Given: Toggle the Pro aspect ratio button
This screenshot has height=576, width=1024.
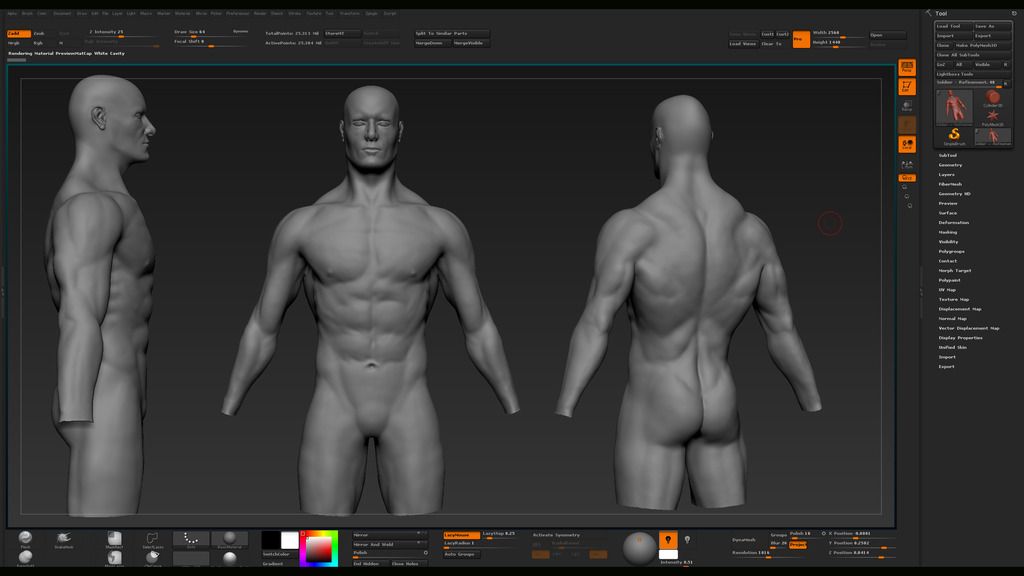Looking at the screenshot, I should point(801,40).
